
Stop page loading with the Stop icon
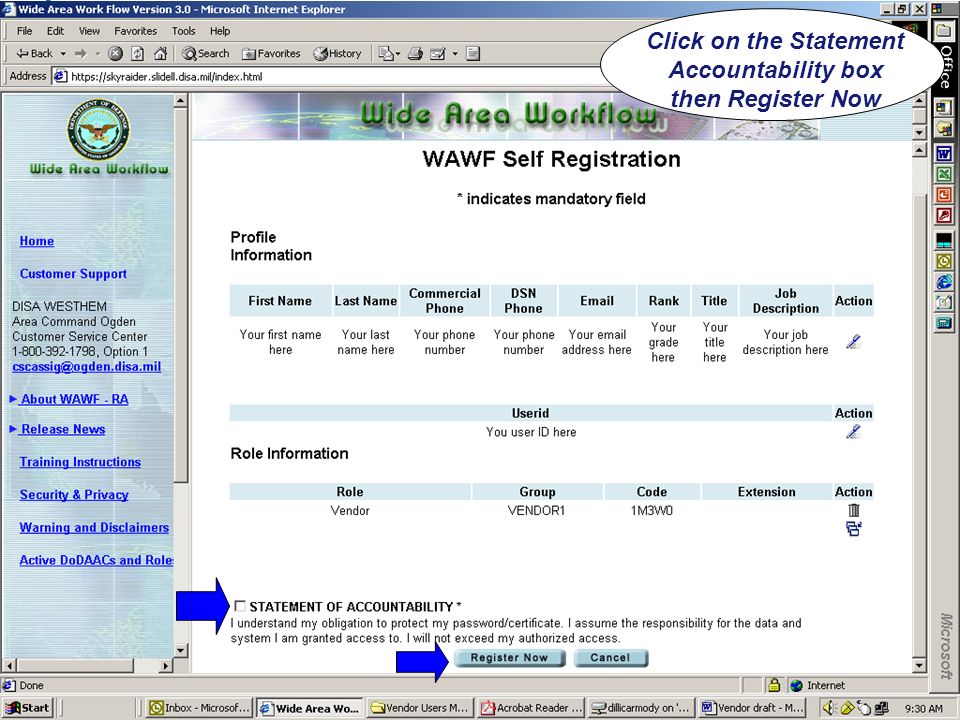click(115, 54)
